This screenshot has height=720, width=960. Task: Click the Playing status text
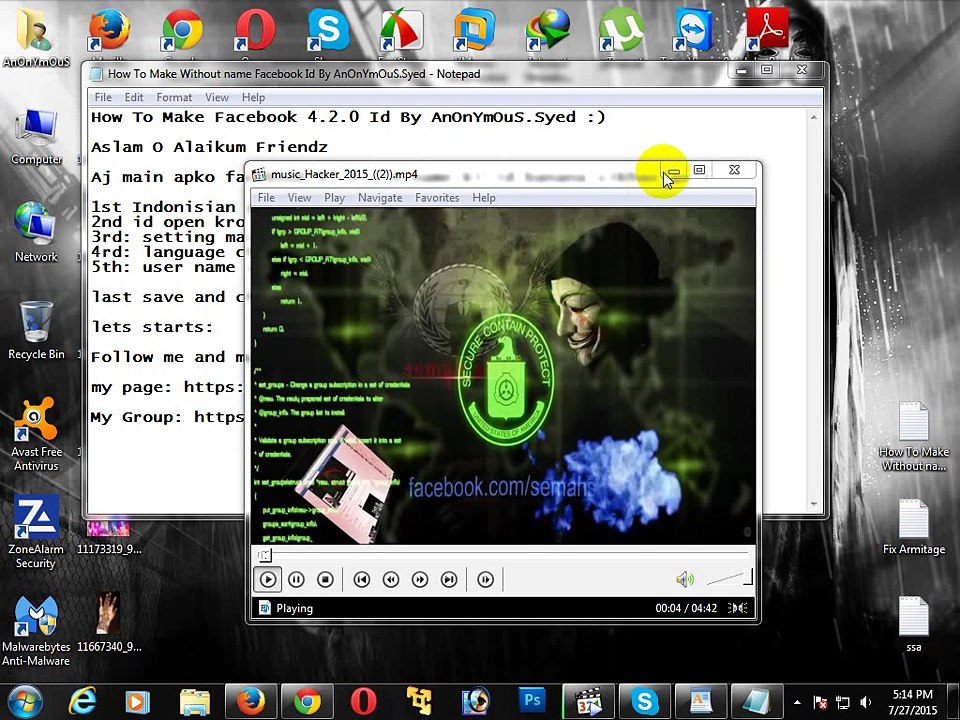pyautogui.click(x=294, y=609)
